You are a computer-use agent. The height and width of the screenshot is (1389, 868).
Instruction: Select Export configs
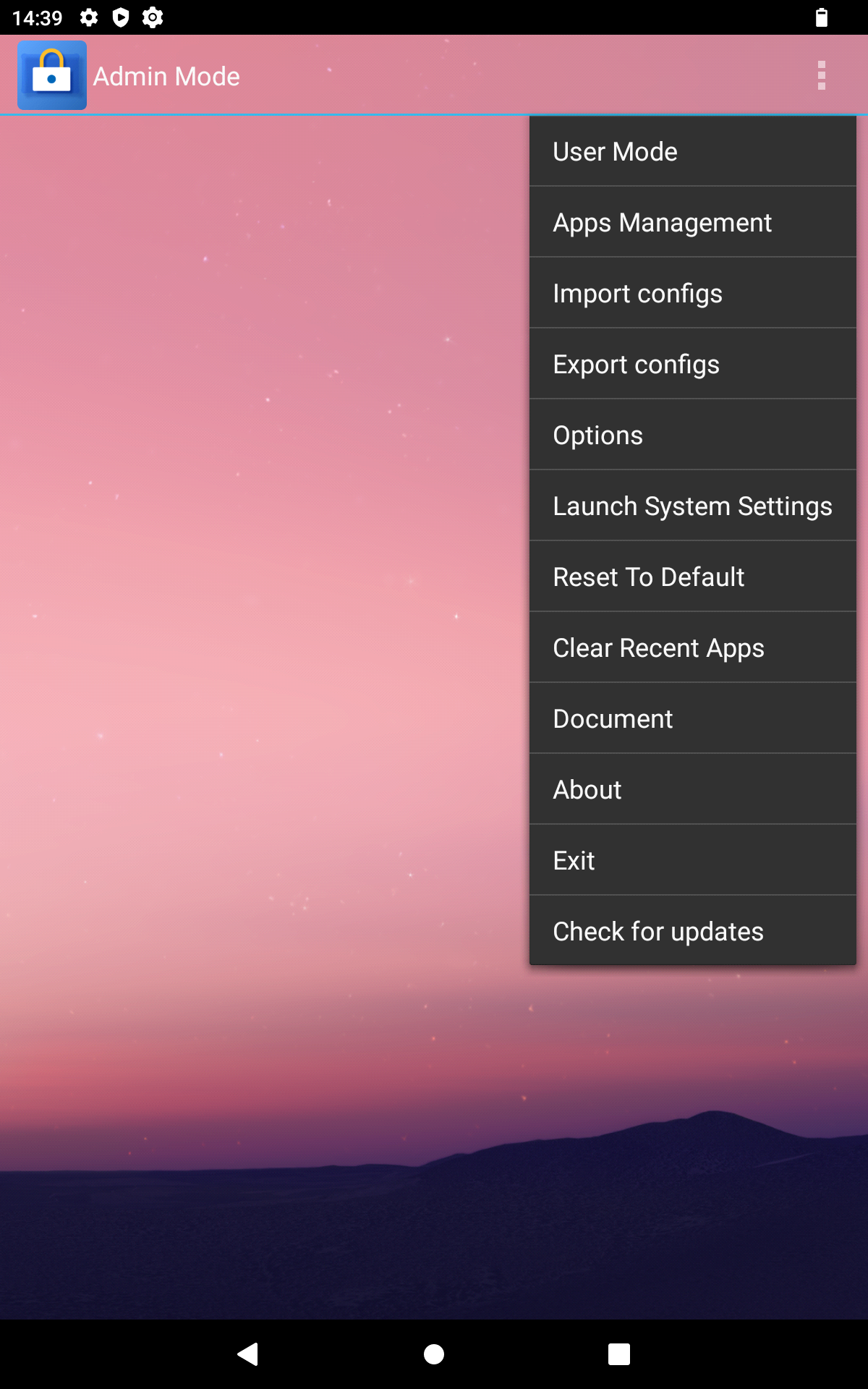point(692,365)
